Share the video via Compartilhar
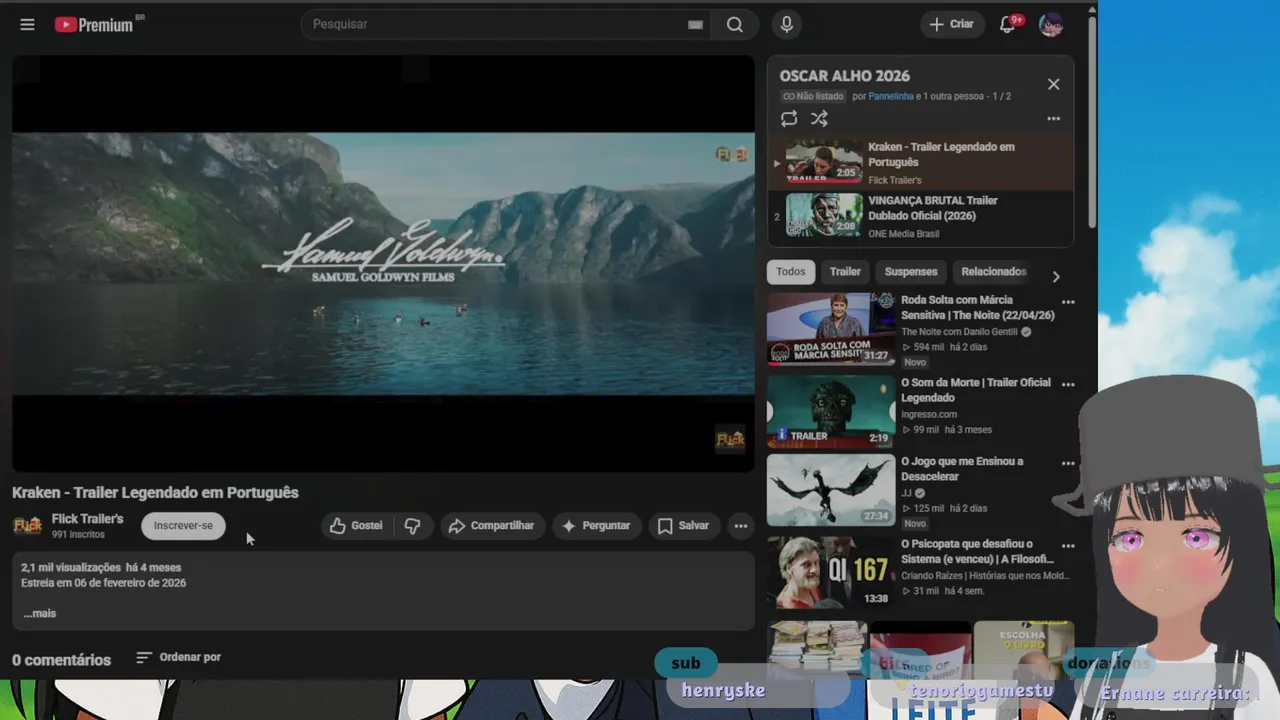Screen dimensions: 1280x720 click(491, 526)
